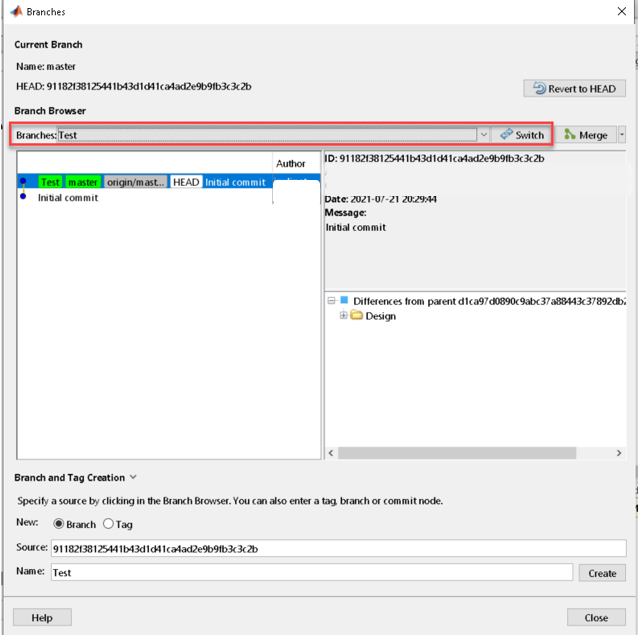Expand the Design folder tree node

point(343,316)
